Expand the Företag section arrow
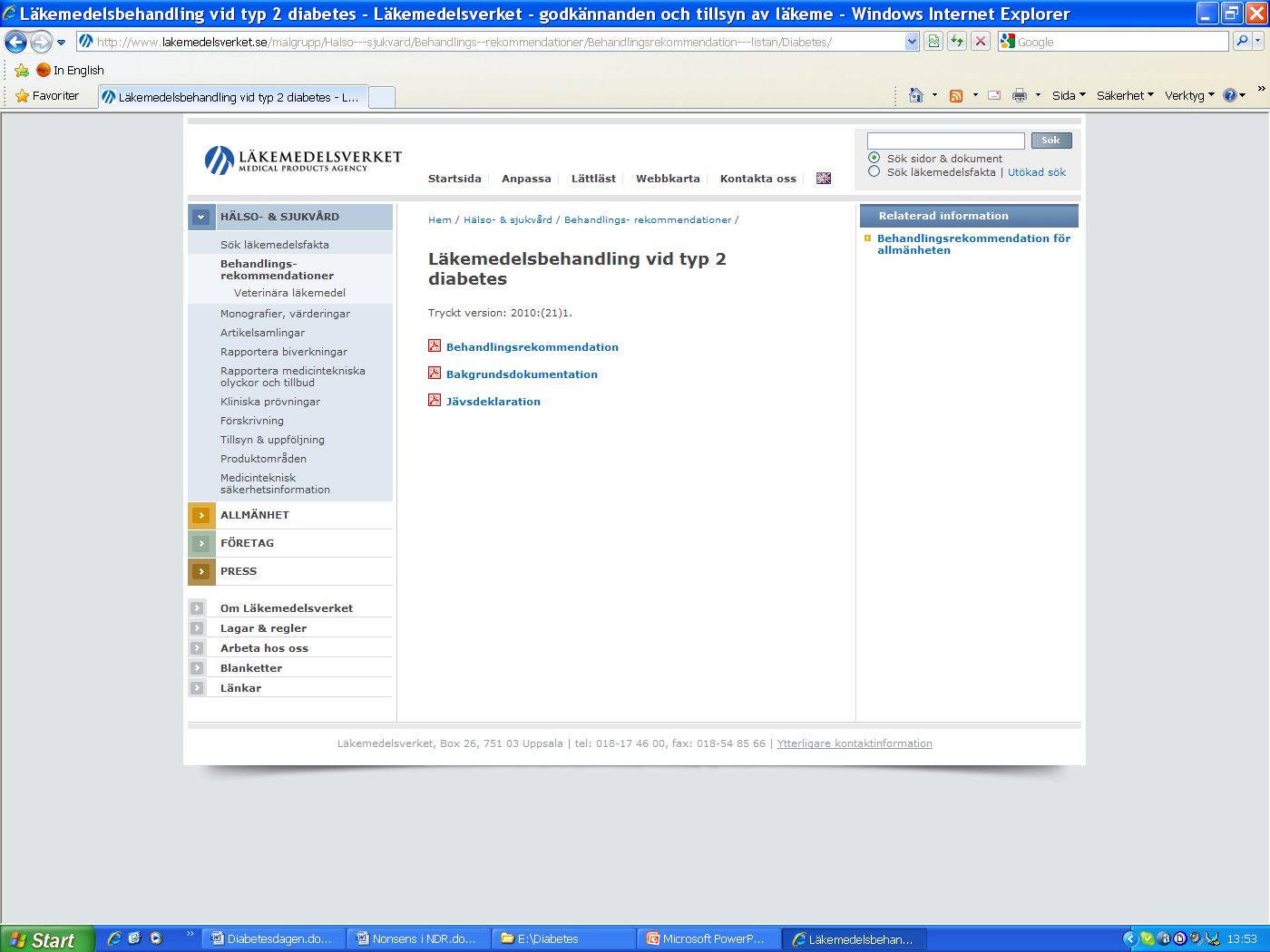This screenshot has width=1270, height=952. click(201, 543)
